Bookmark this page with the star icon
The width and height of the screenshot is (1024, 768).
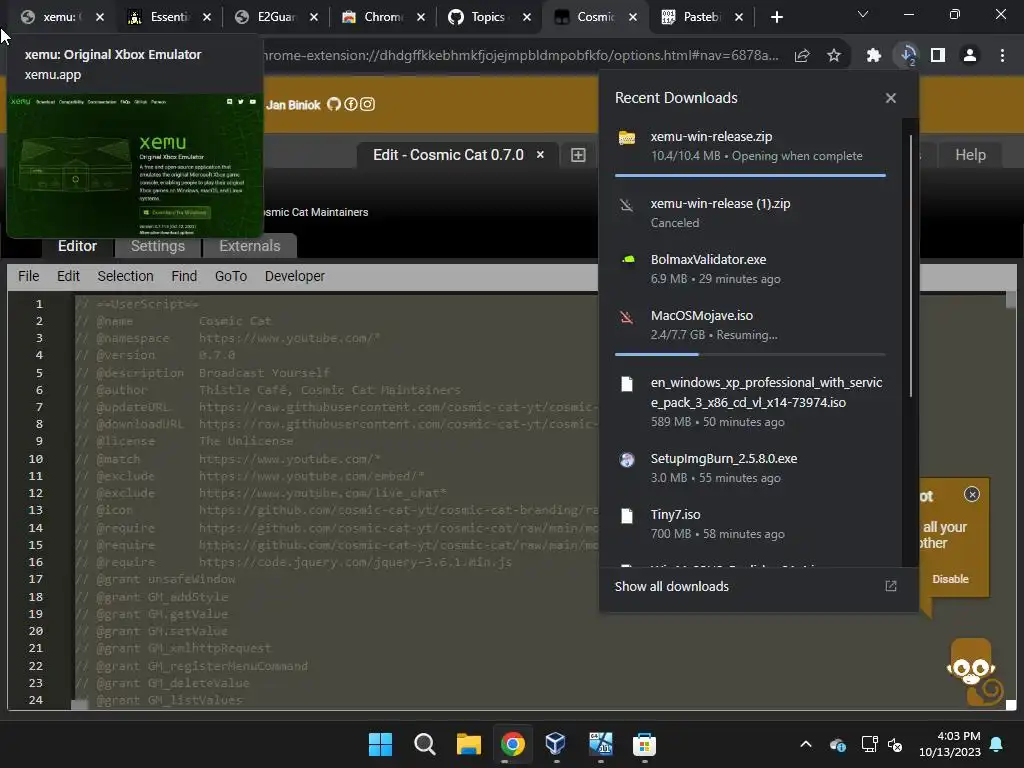pyautogui.click(x=834, y=56)
